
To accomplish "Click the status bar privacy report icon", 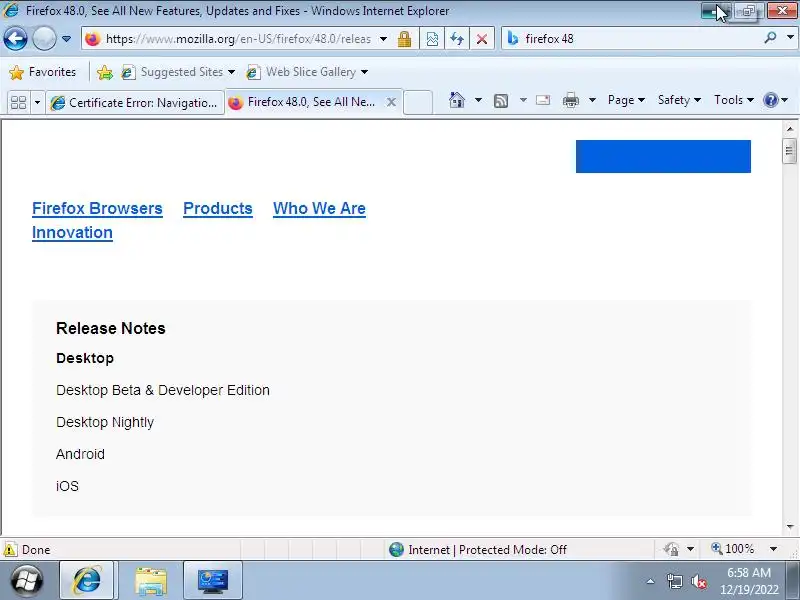I will pos(671,549).
